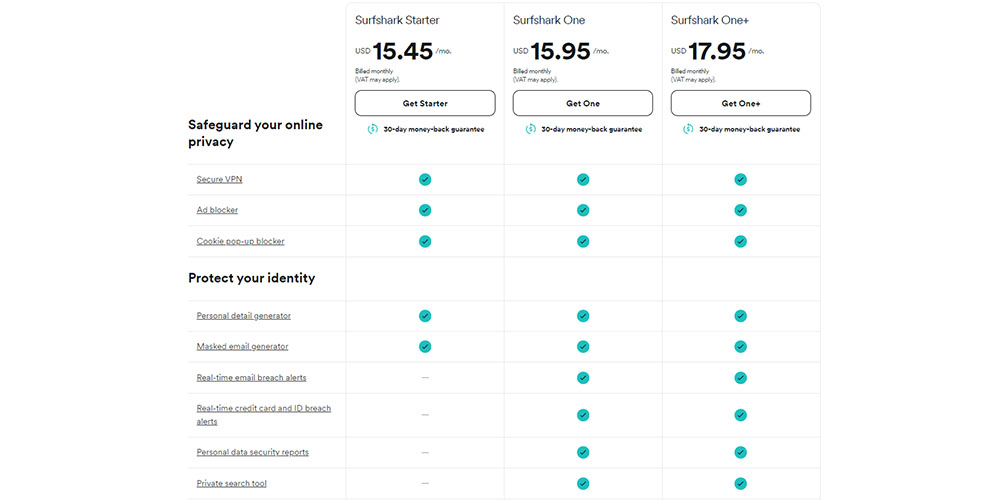
Task: Click the dash for Starter Personal data security reports
Action: [425, 452]
